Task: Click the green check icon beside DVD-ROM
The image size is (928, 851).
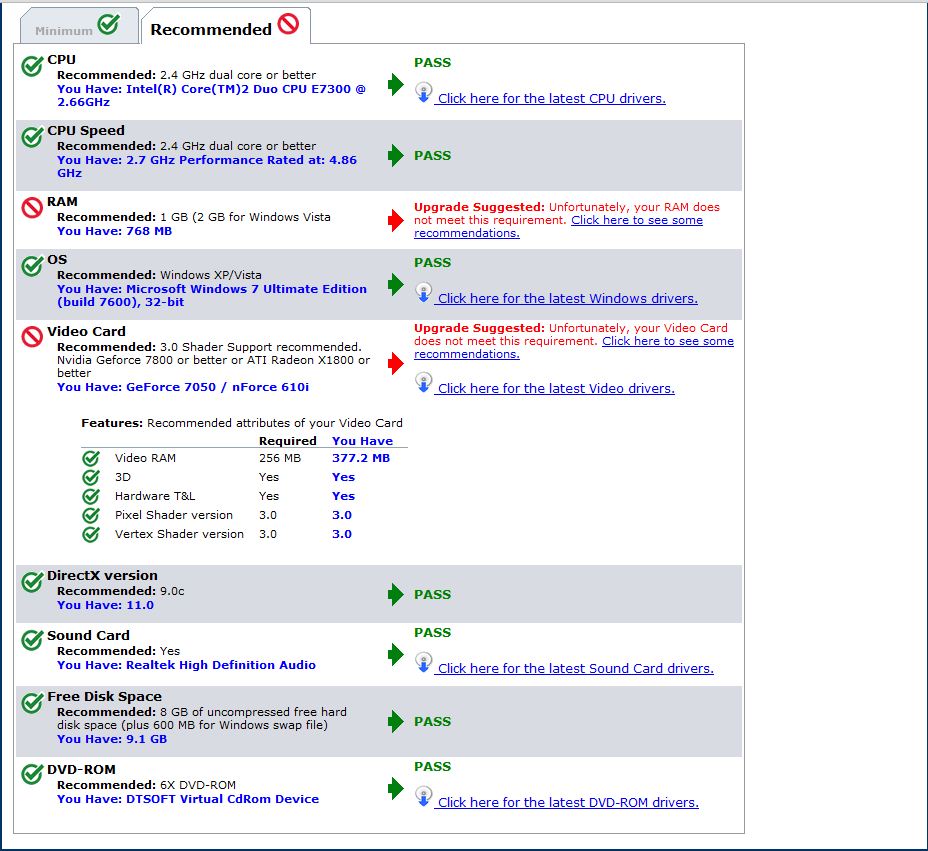Action: point(33,774)
